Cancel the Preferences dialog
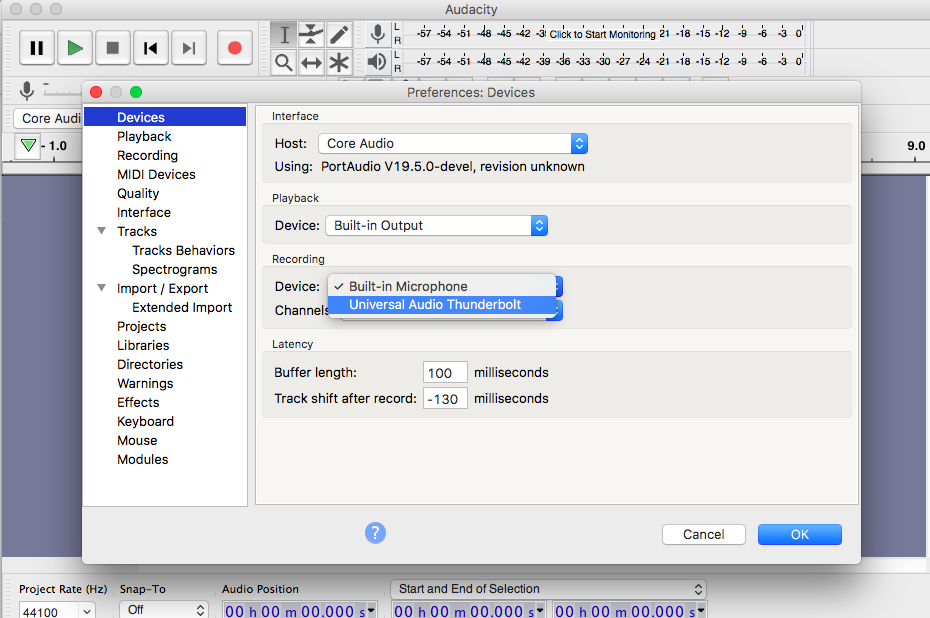 pyautogui.click(x=703, y=534)
